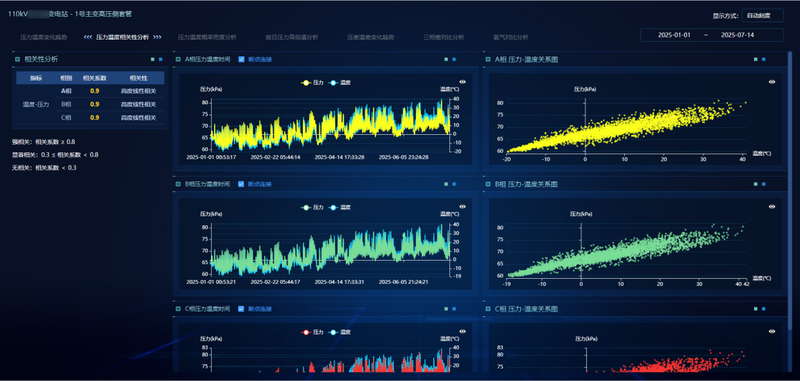Screen dimensions: 800x381
Task: Go to the 压差温差变化趋势 tab
Action: [x=371, y=37]
